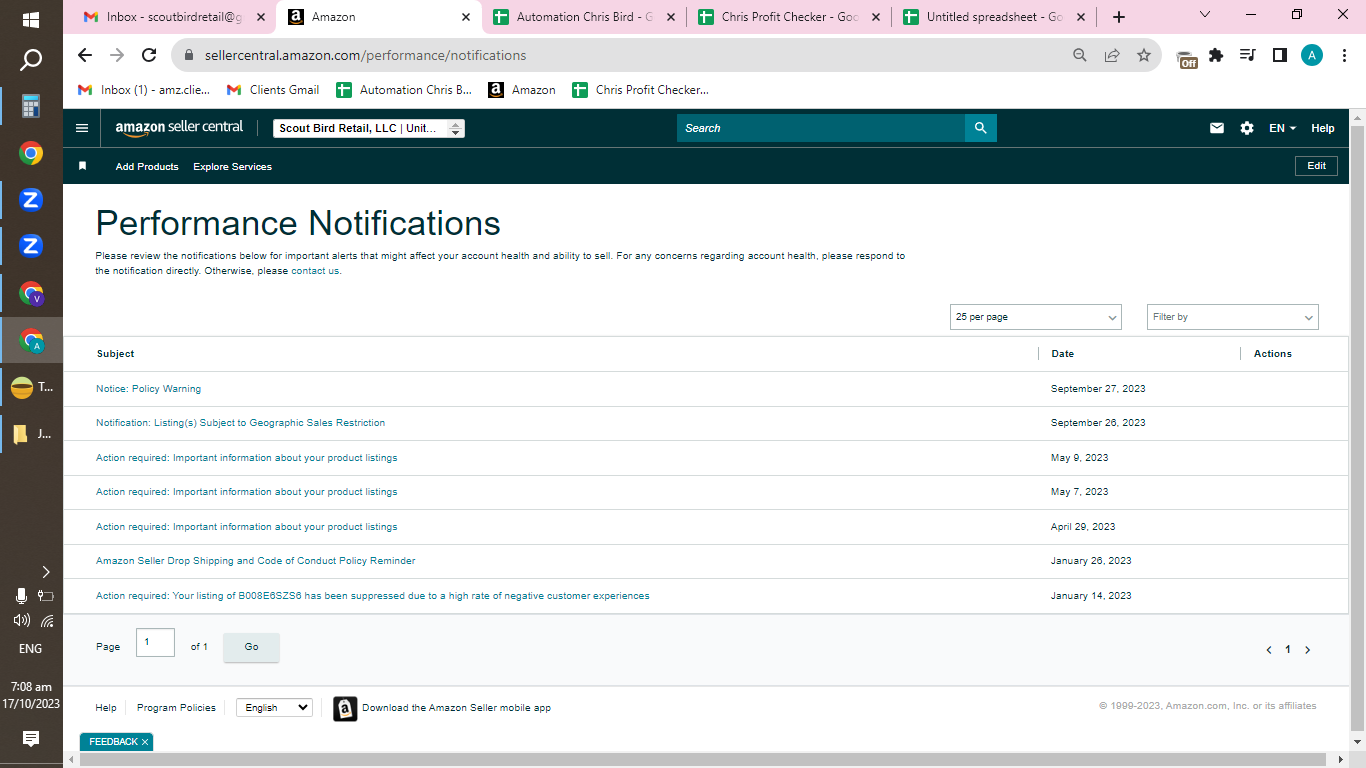Open the Program Policies footer link
Screen dimensions: 1366x768
(x=176, y=708)
